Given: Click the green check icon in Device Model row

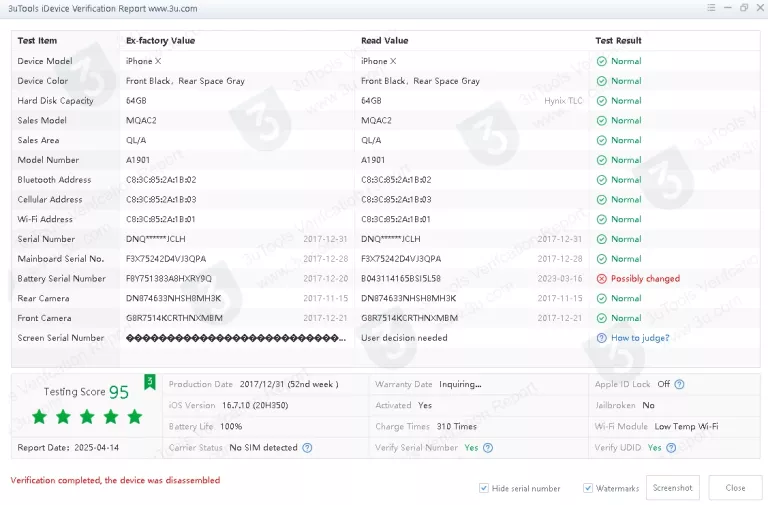Looking at the screenshot, I should coord(601,61).
